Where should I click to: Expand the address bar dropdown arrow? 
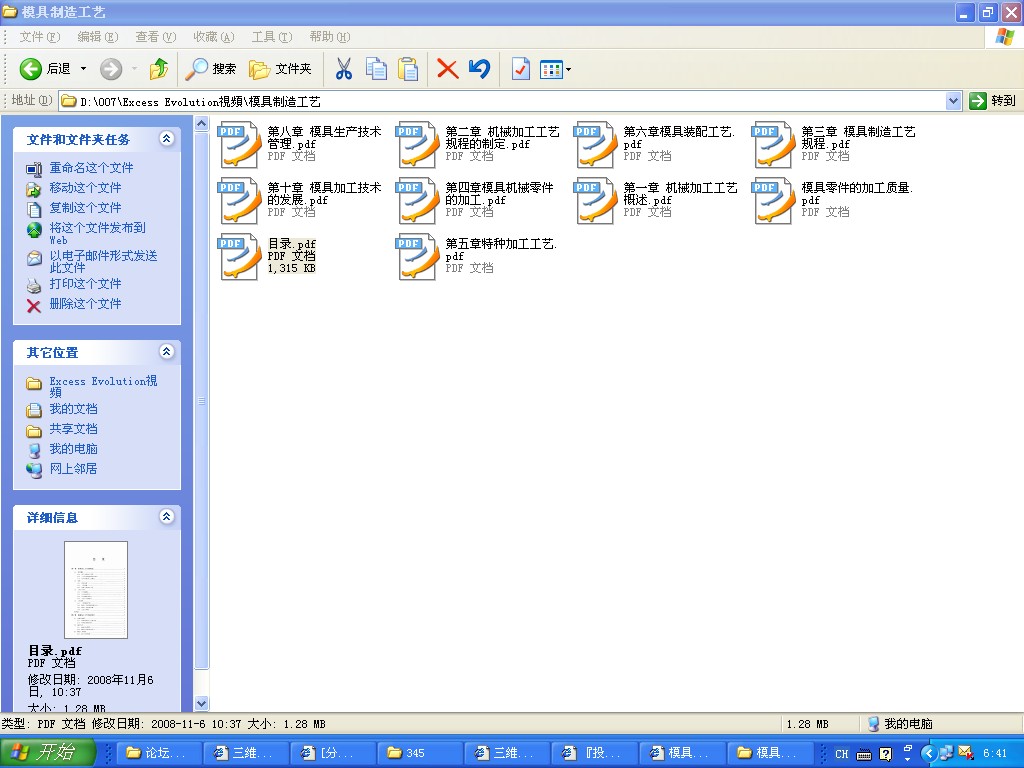953,101
